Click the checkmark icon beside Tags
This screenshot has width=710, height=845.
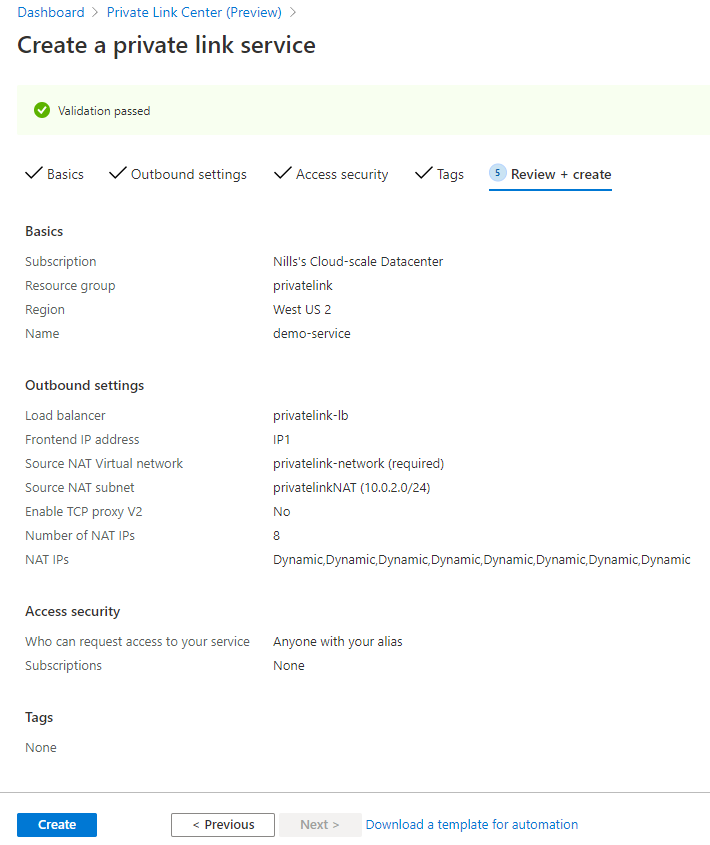click(424, 173)
